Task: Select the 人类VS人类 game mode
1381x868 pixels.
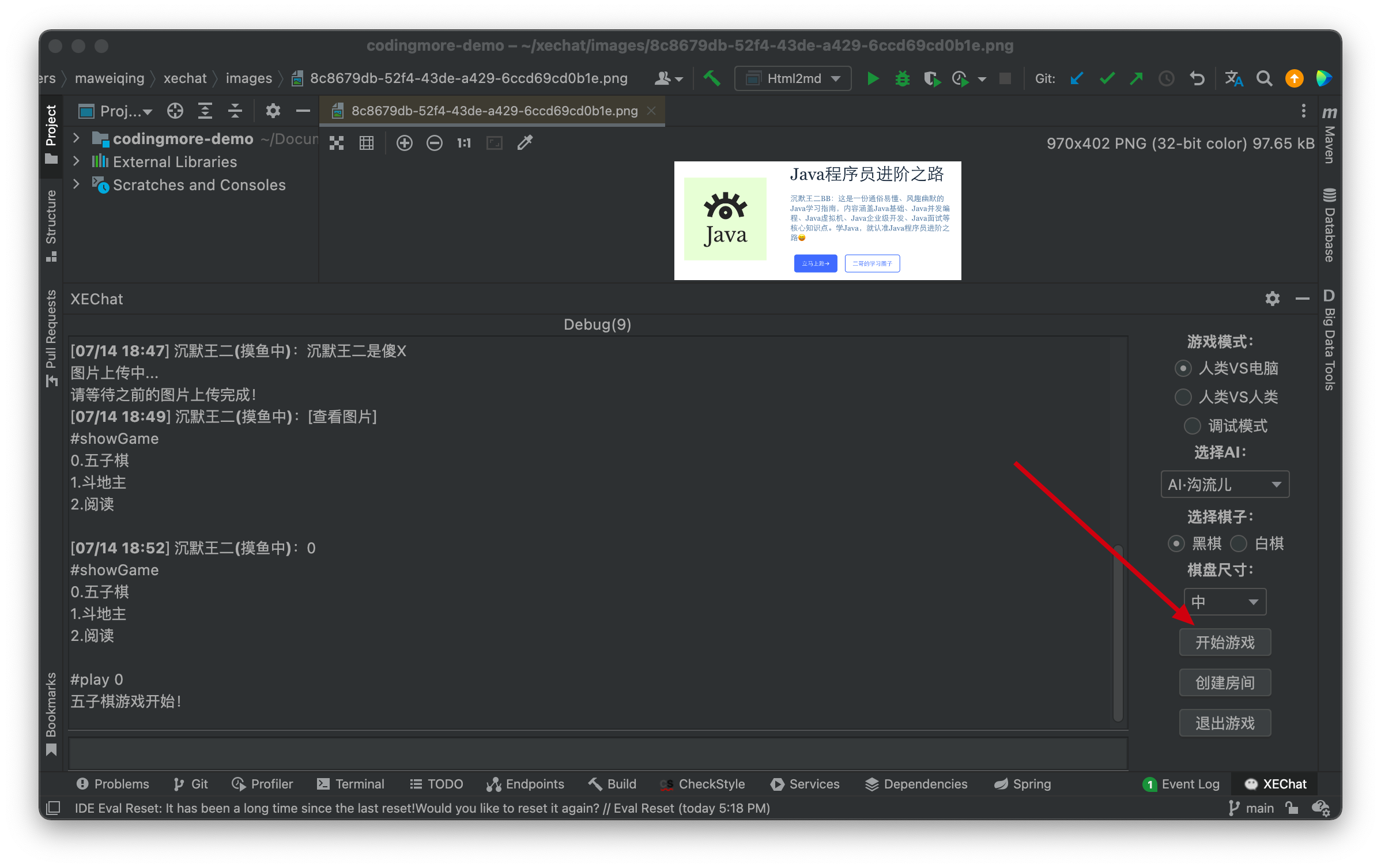Action: tap(1183, 397)
